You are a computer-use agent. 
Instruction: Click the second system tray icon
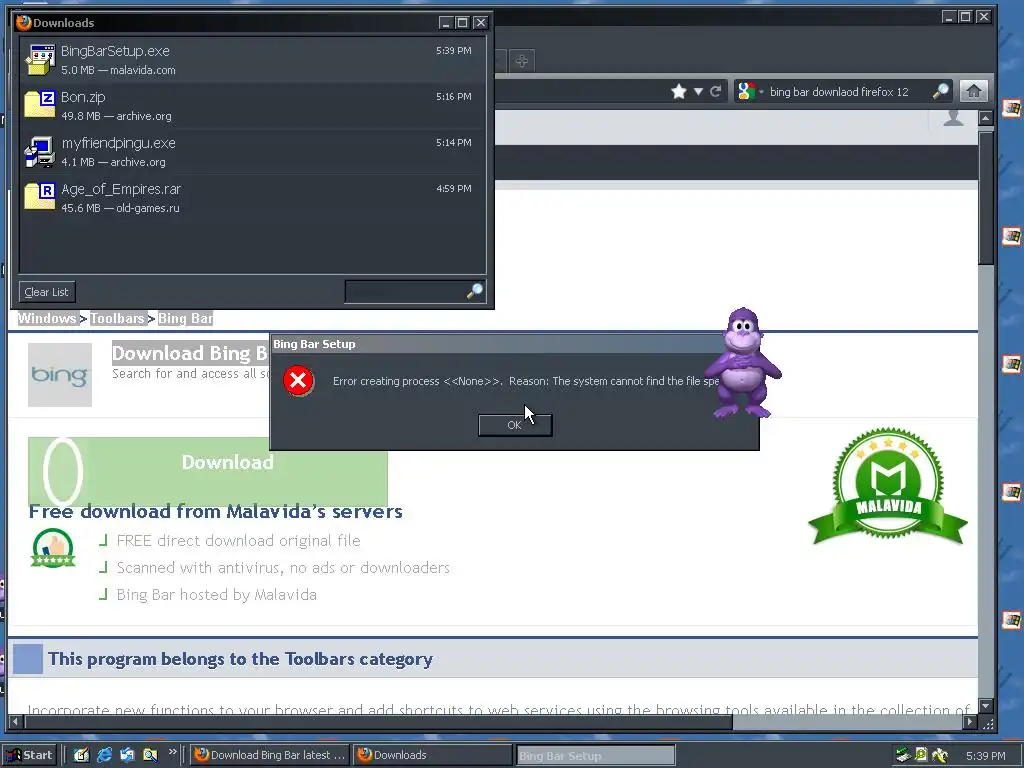coord(921,756)
